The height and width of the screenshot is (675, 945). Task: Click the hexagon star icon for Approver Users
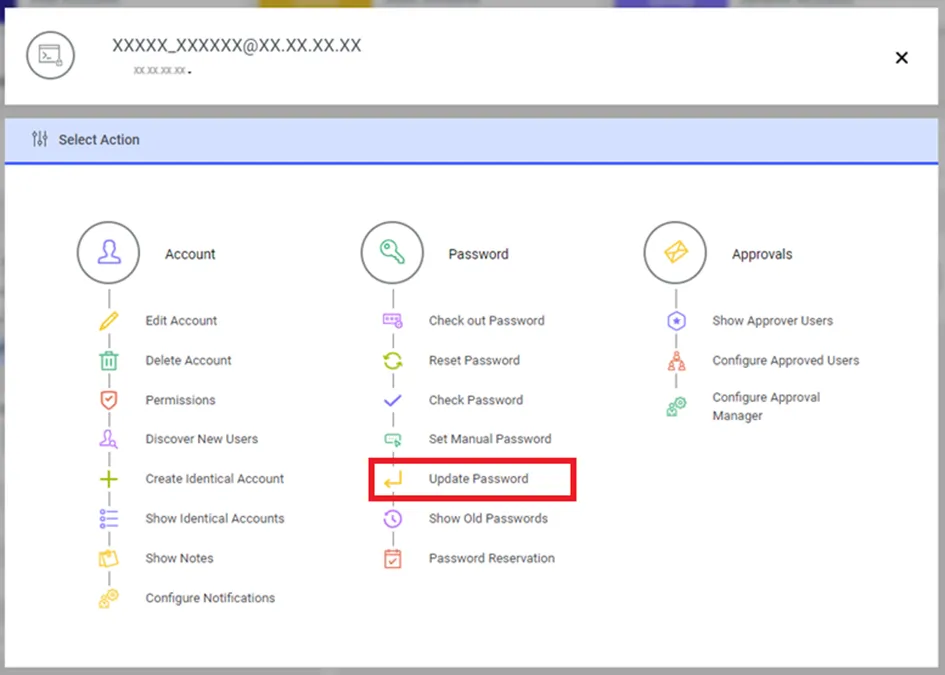676,321
